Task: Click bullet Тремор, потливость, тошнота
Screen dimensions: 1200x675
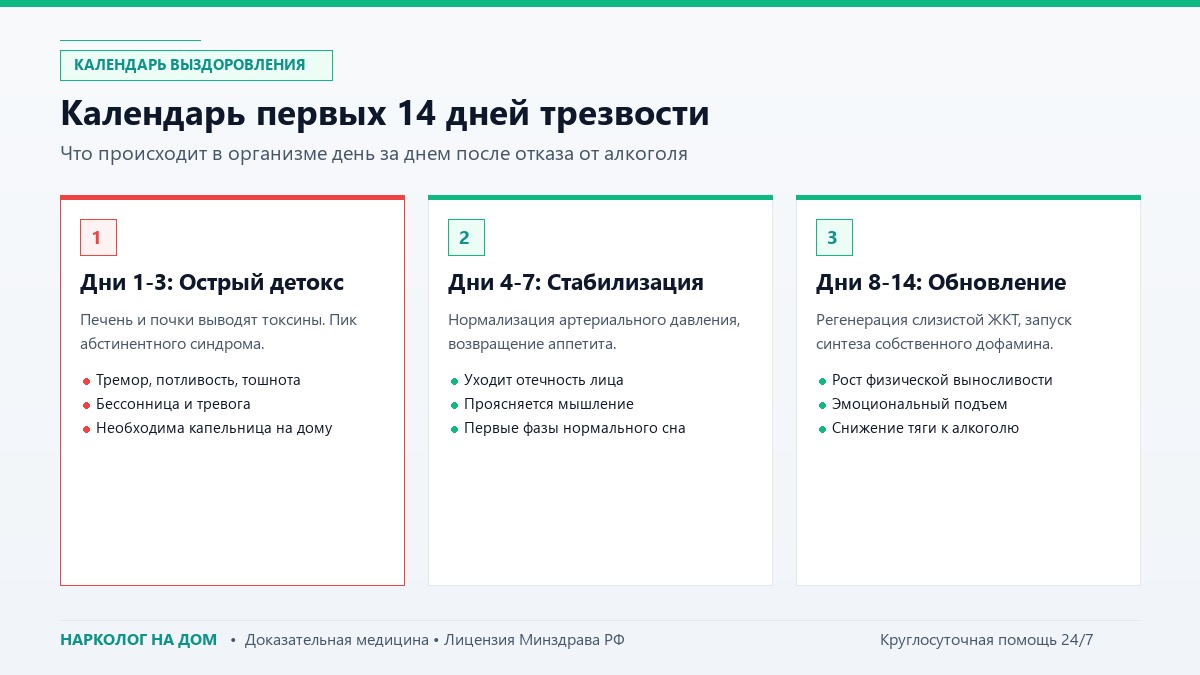Action: pyautogui.click(x=198, y=380)
